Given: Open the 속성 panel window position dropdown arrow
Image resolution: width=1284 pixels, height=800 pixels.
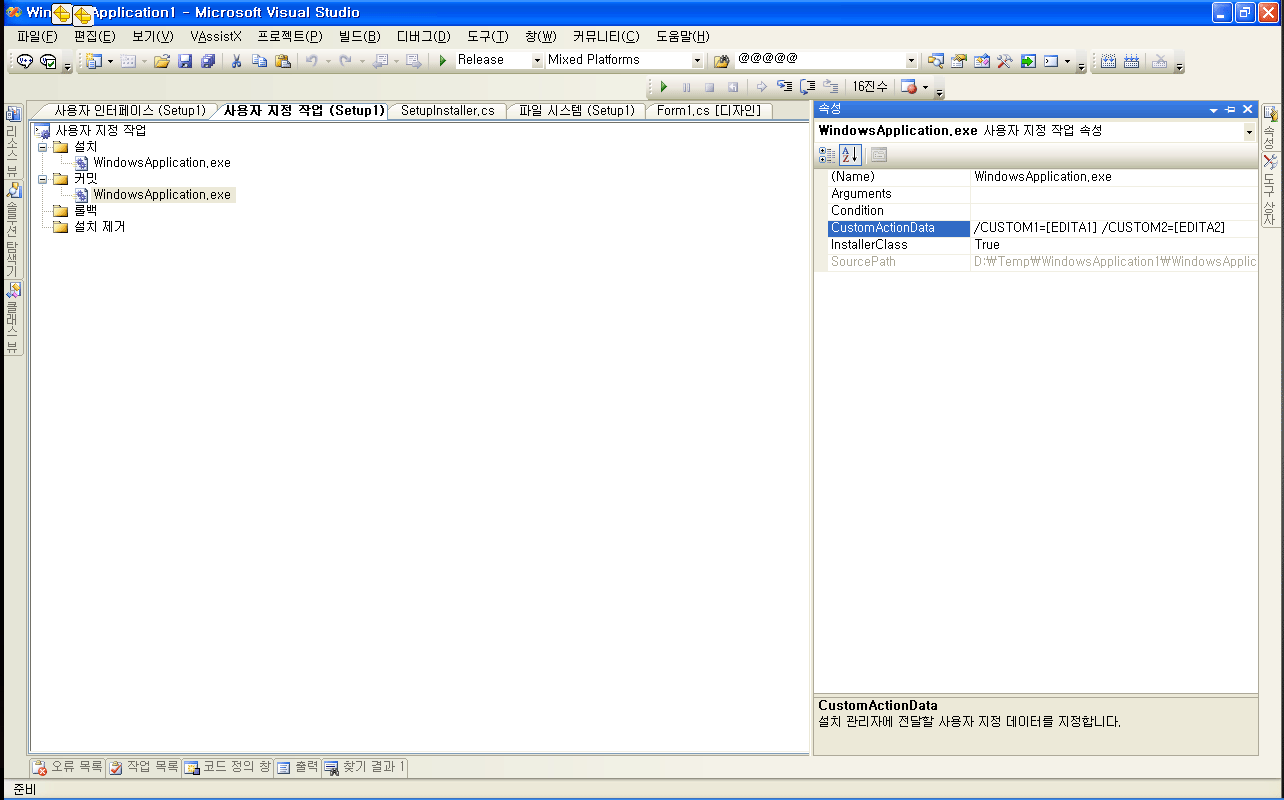Looking at the screenshot, I should pyautogui.click(x=1214, y=110).
